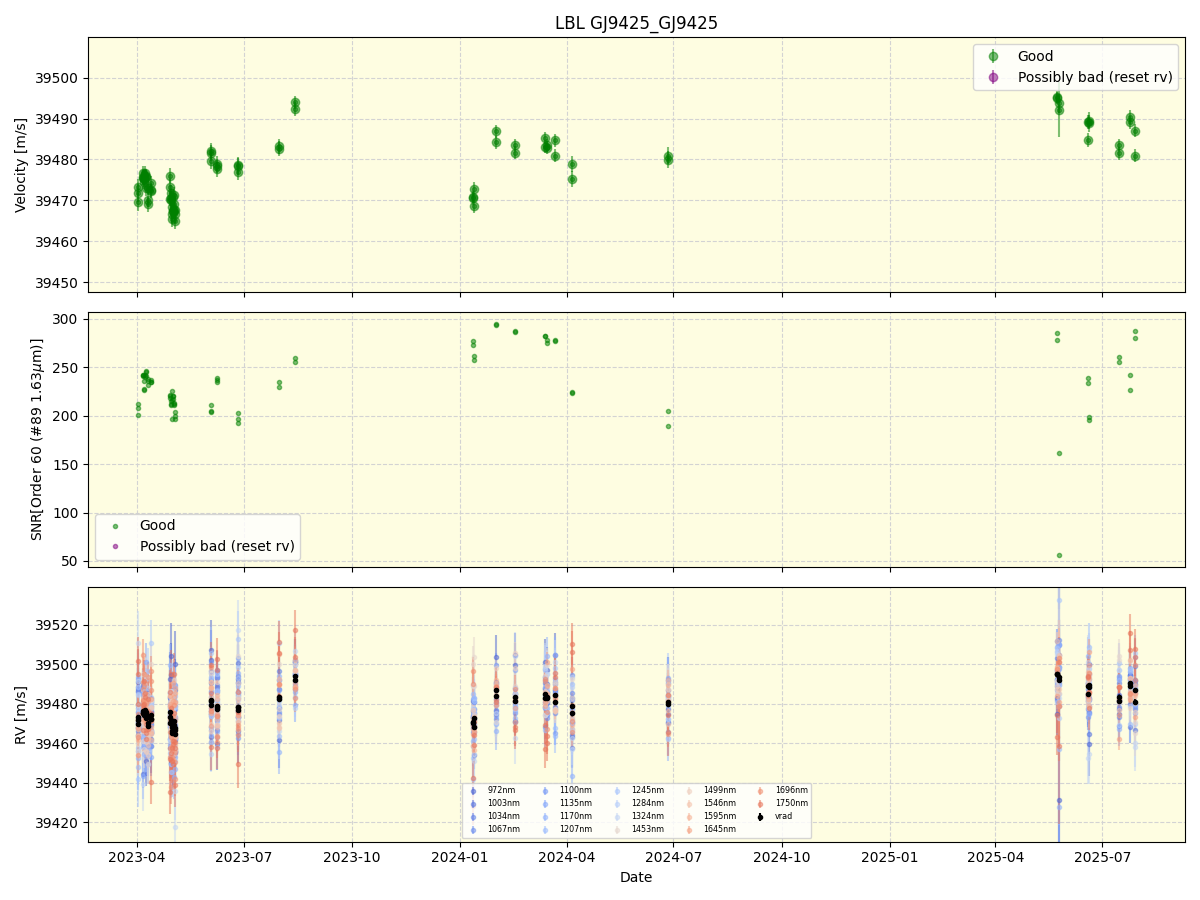Click the lowest SNR outlier point near 55

[x=1059, y=555]
